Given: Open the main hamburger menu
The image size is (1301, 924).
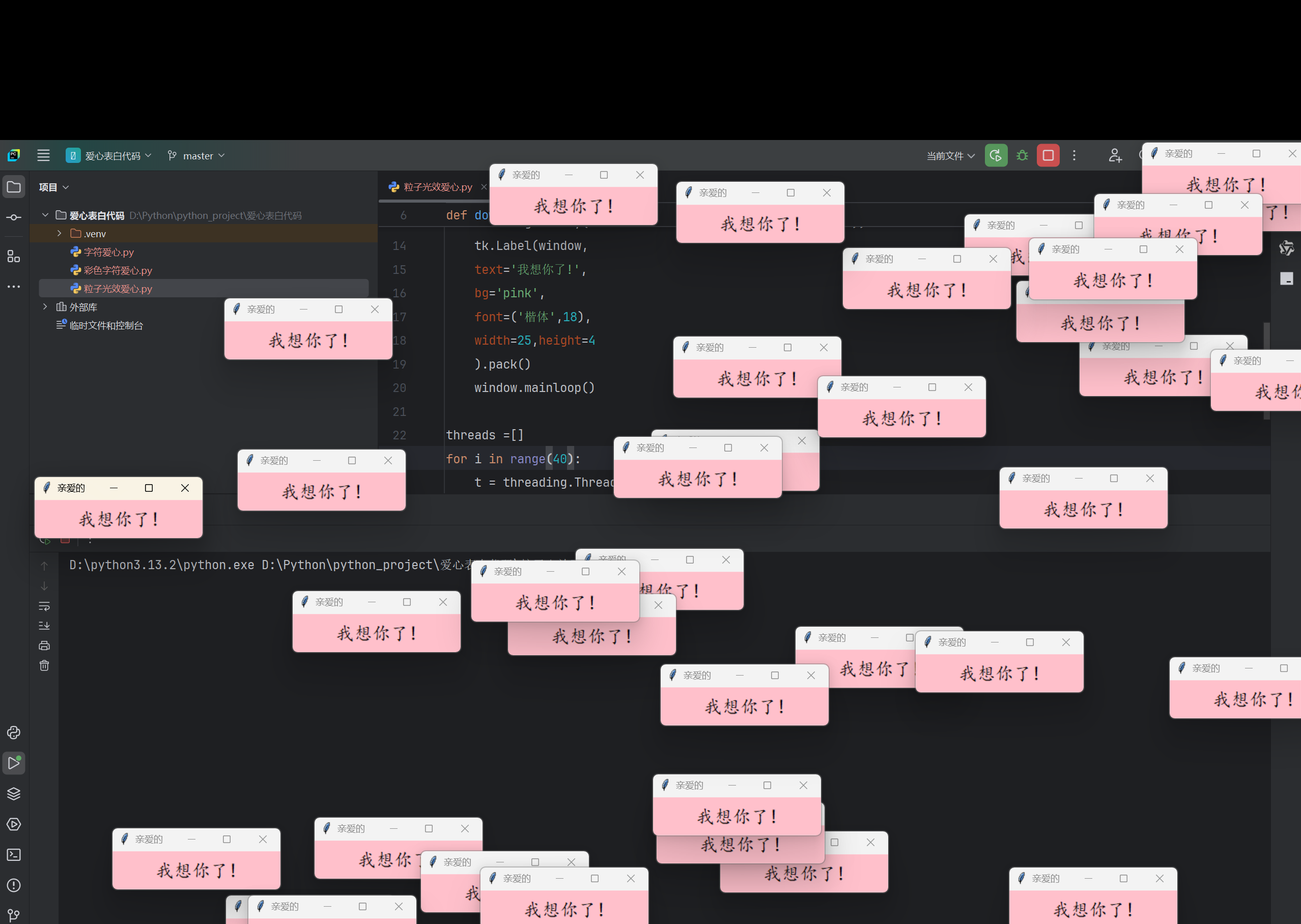Looking at the screenshot, I should click(x=43, y=155).
